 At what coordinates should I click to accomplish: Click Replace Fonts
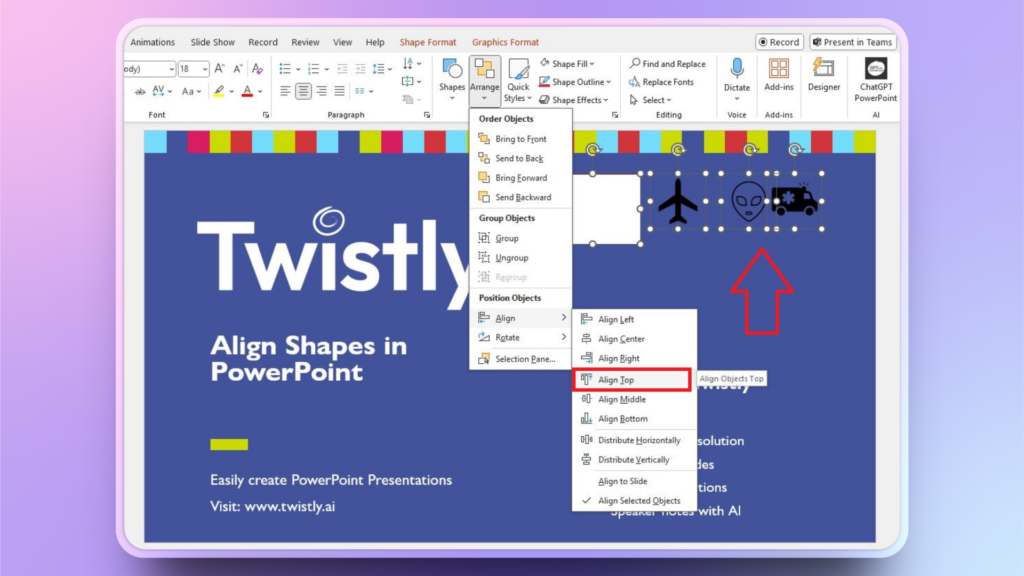pos(662,82)
